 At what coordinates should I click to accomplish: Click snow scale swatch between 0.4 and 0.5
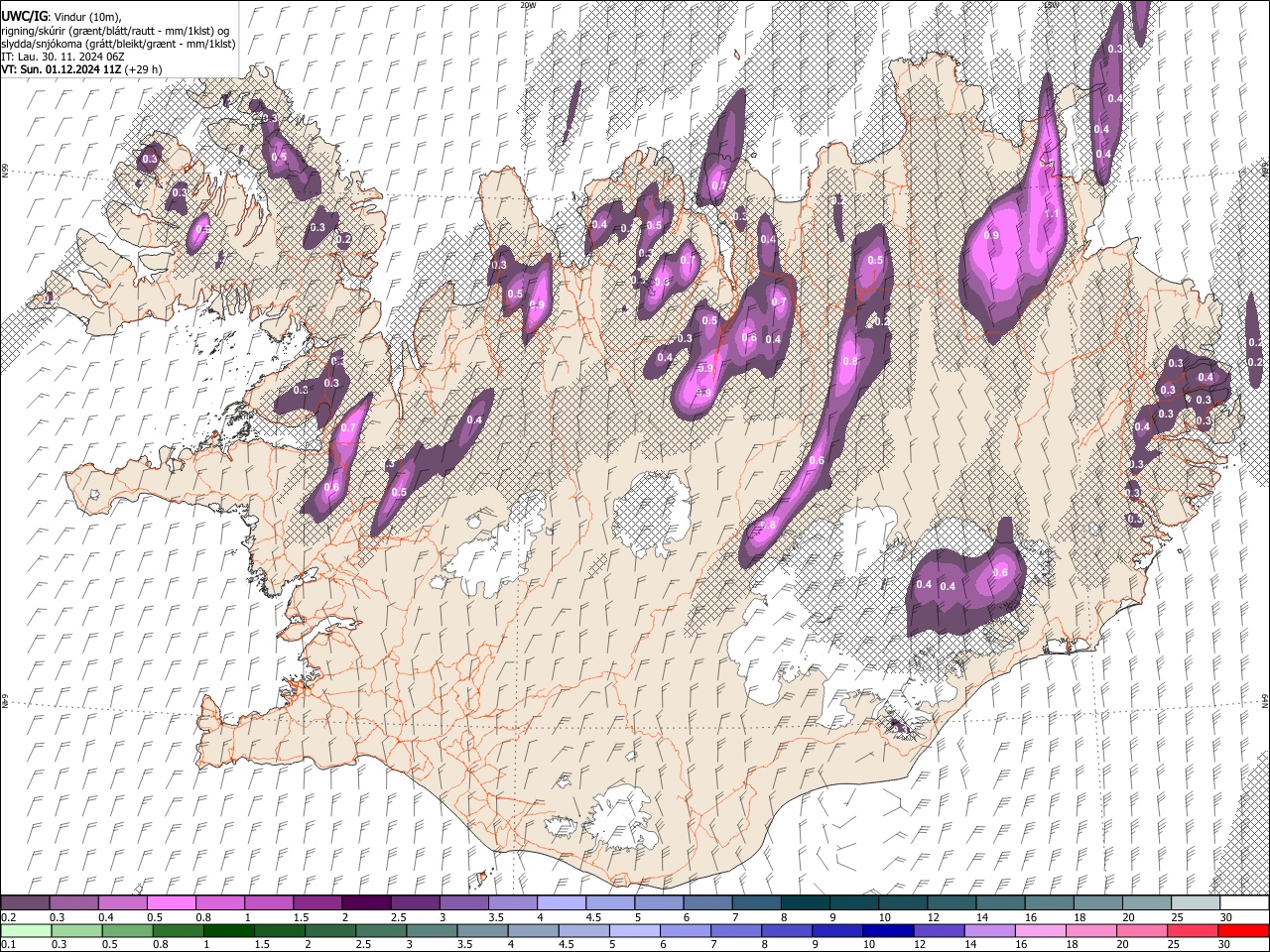pyautogui.click(x=122, y=903)
